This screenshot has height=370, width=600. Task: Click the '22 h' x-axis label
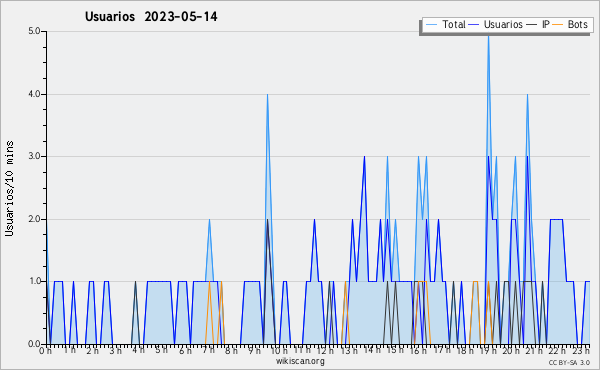click(557, 351)
